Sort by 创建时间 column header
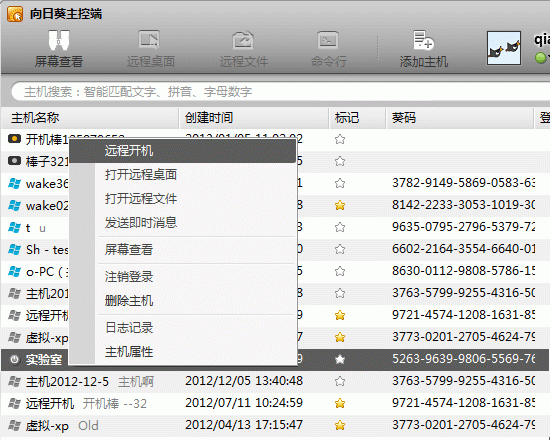Image resolution: width=550 pixels, height=440 pixels. [254, 118]
